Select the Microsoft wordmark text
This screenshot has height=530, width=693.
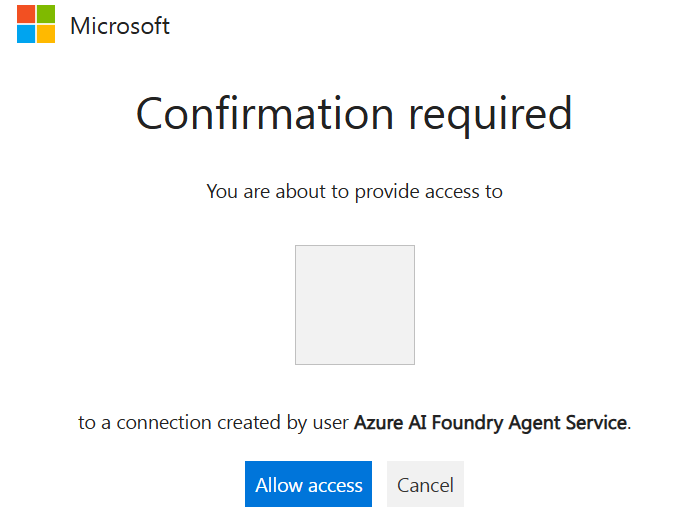pyautogui.click(x=120, y=26)
